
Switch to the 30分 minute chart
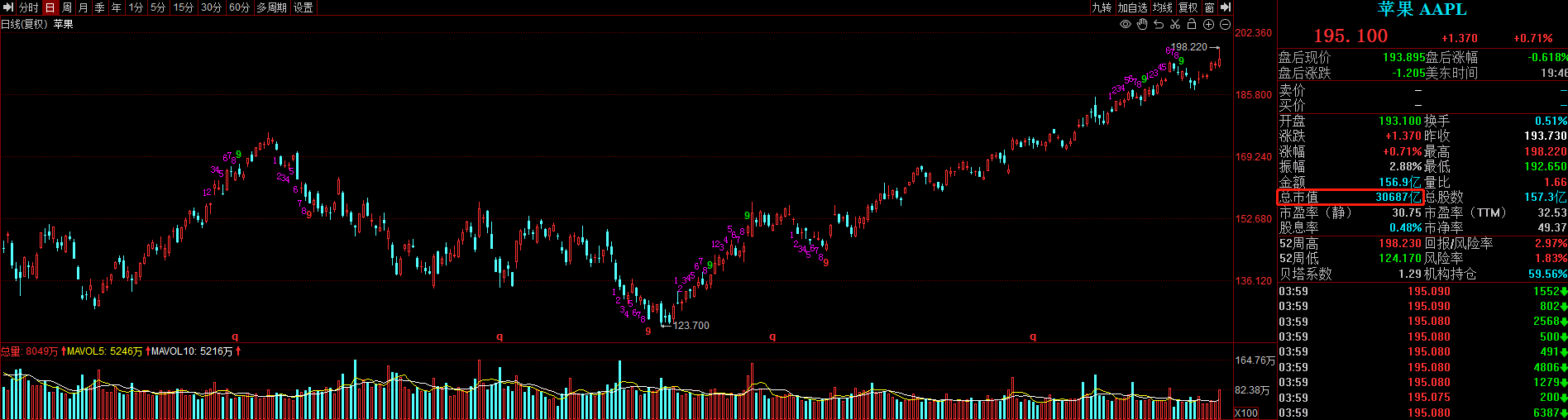pos(212,7)
